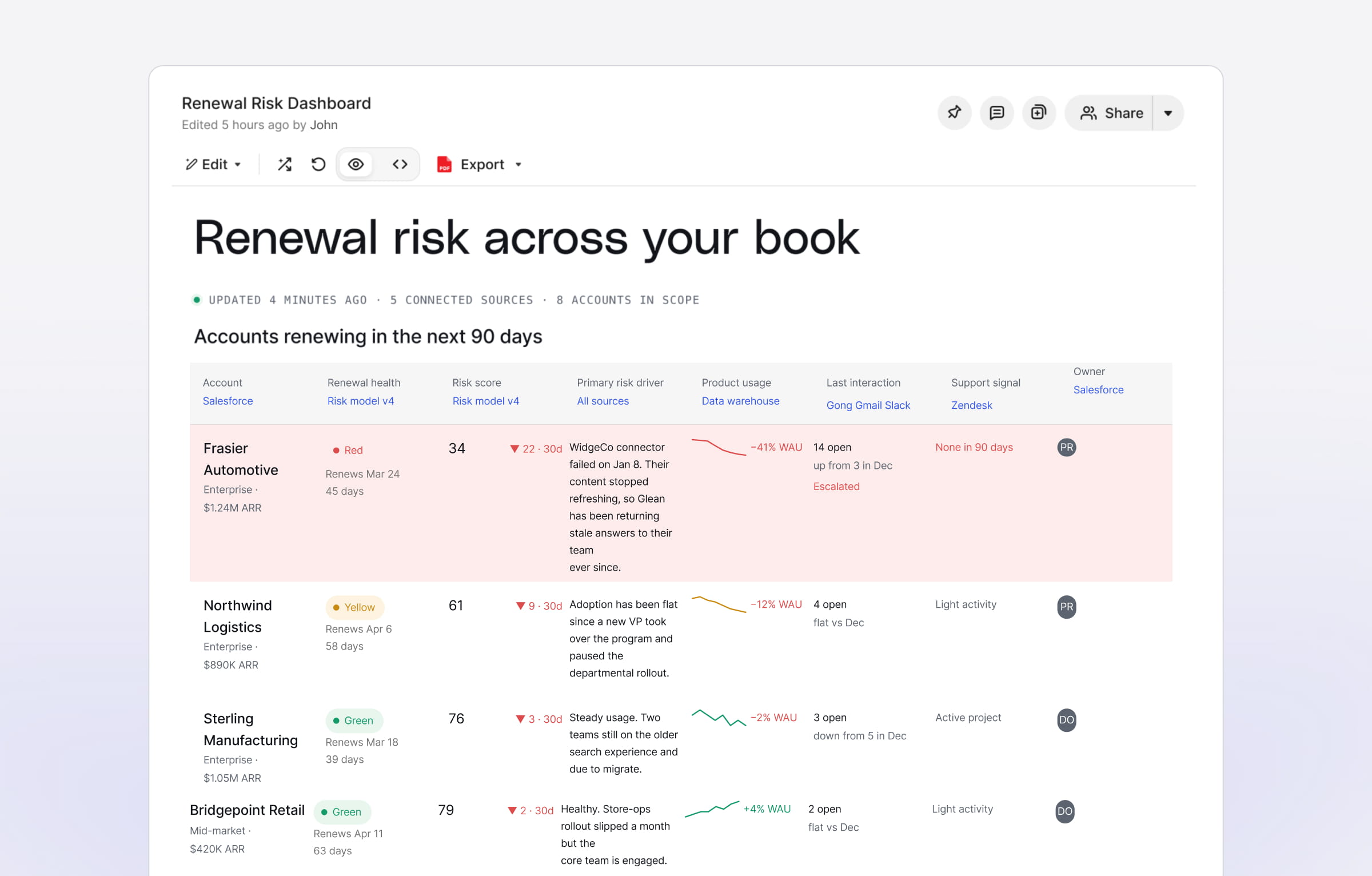The image size is (1372, 876).
Task: Pin the Renewal Risk Dashboard
Action: click(x=954, y=113)
